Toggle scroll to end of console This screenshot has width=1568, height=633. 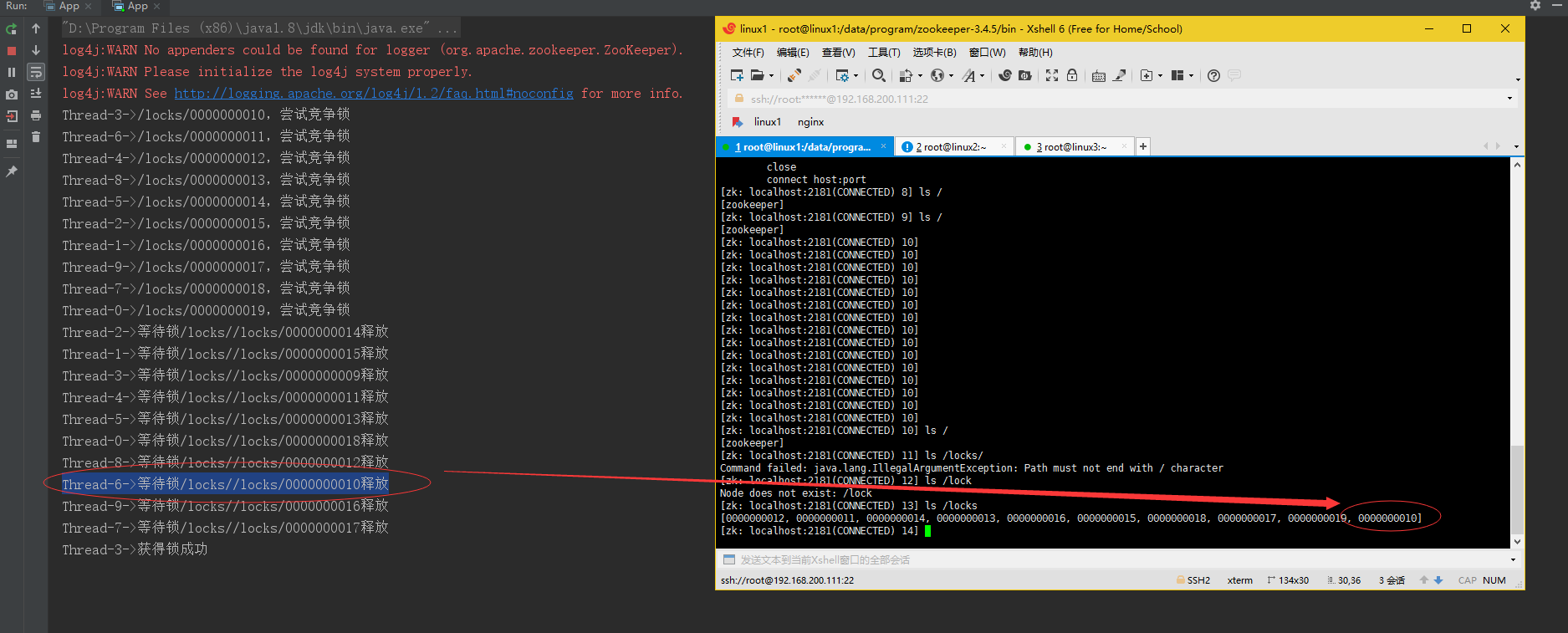pos(36,94)
